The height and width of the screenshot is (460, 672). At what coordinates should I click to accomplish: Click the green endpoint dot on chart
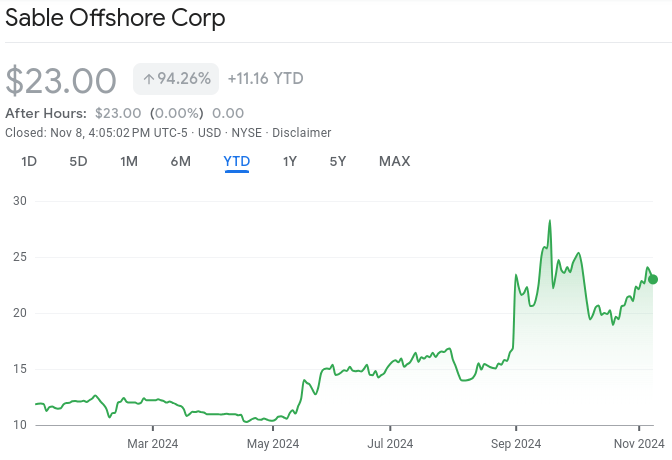[653, 279]
